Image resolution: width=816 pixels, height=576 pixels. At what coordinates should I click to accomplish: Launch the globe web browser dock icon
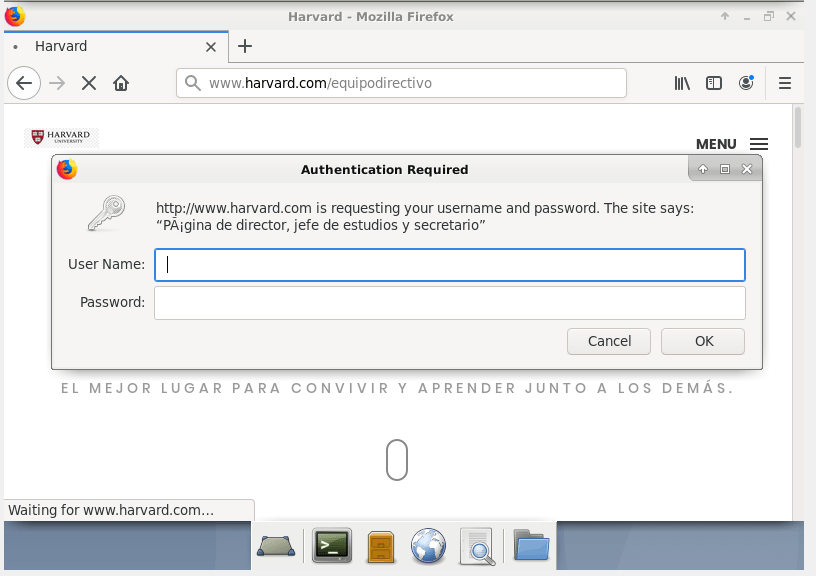429,546
